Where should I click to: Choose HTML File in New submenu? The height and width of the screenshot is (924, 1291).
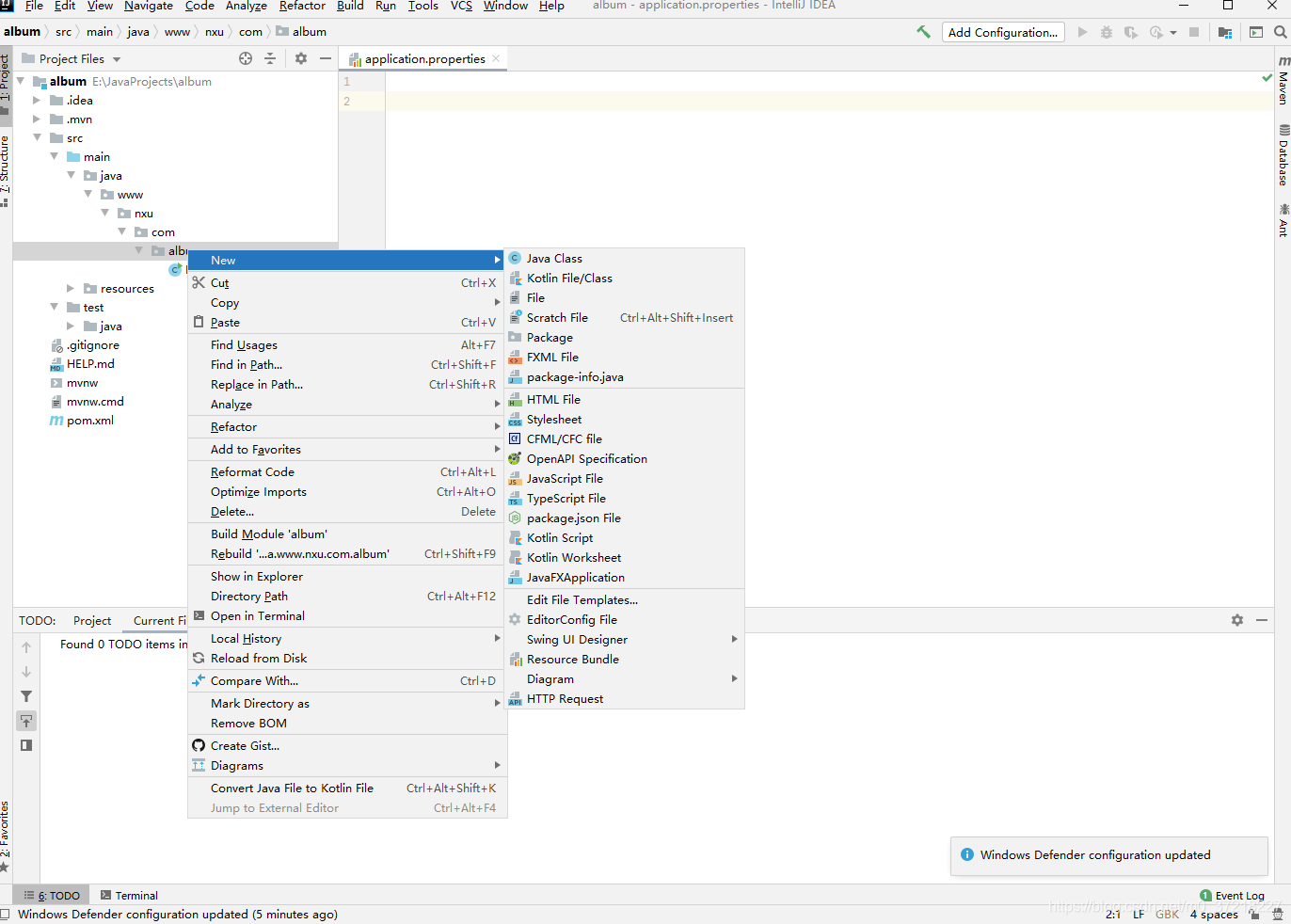coord(625,400)
